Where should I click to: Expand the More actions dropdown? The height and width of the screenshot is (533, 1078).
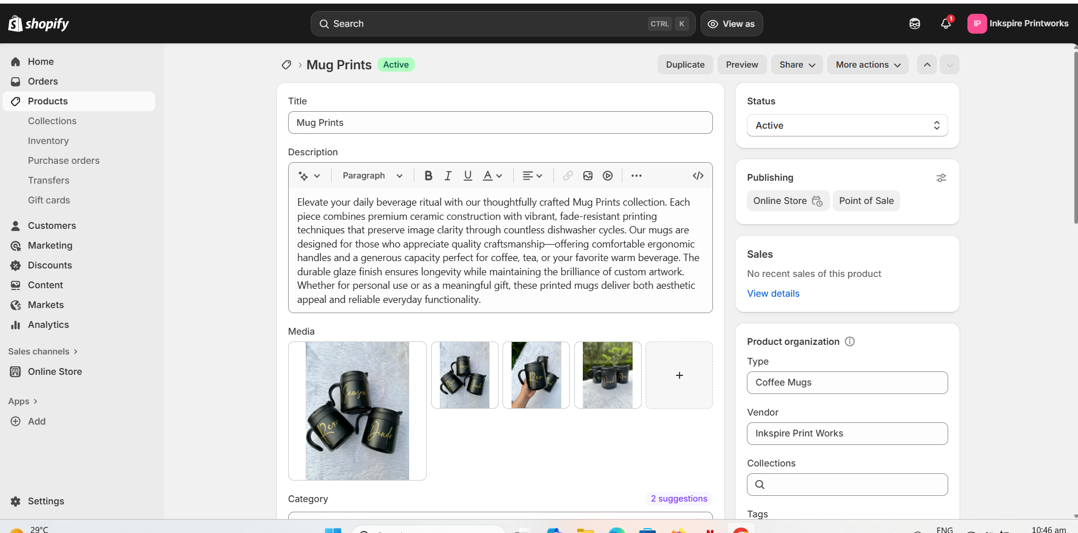pyautogui.click(x=867, y=65)
